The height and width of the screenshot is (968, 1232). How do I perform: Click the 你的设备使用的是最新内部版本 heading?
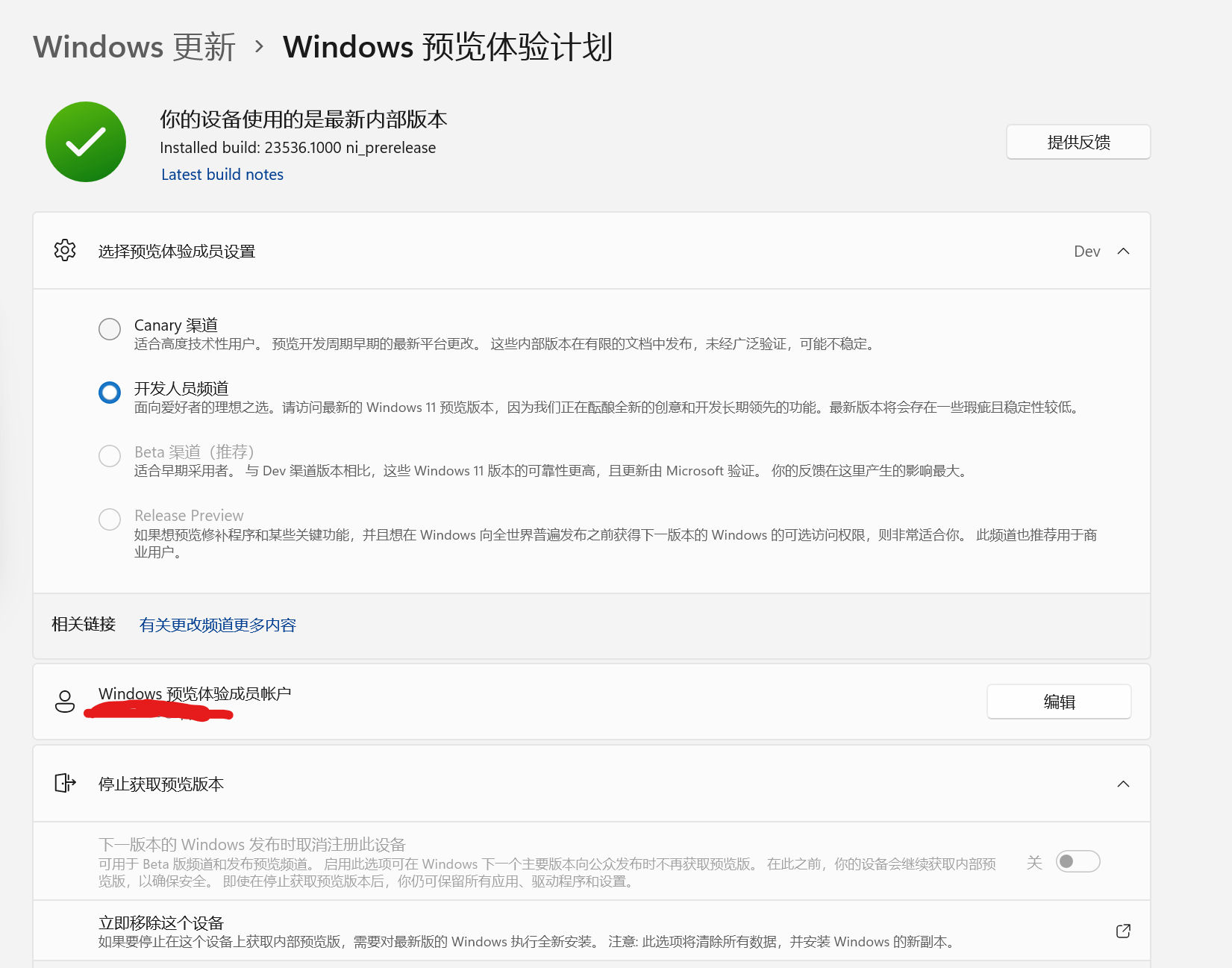point(304,119)
